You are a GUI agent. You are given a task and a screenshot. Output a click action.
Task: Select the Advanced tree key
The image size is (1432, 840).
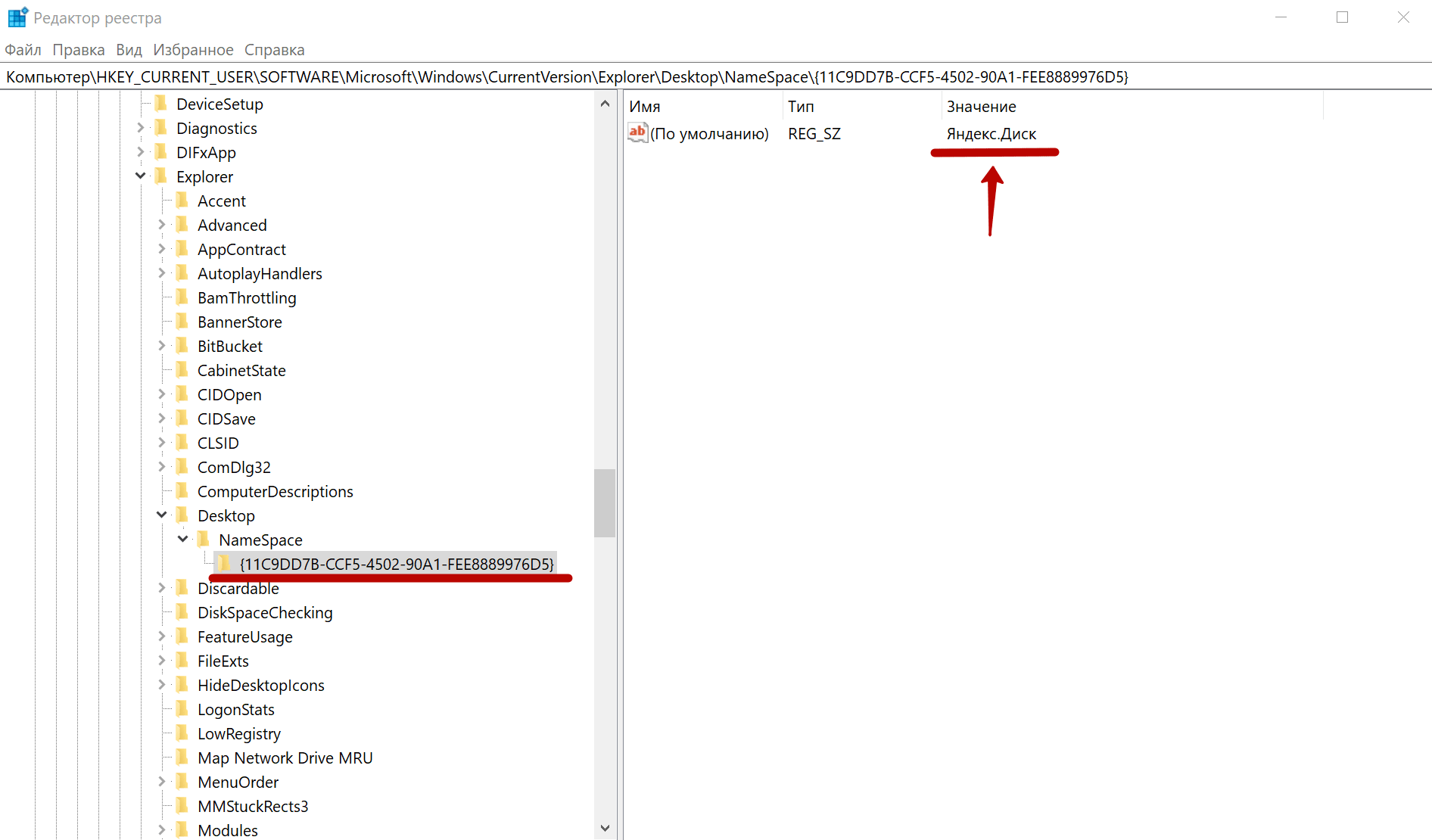pos(232,226)
